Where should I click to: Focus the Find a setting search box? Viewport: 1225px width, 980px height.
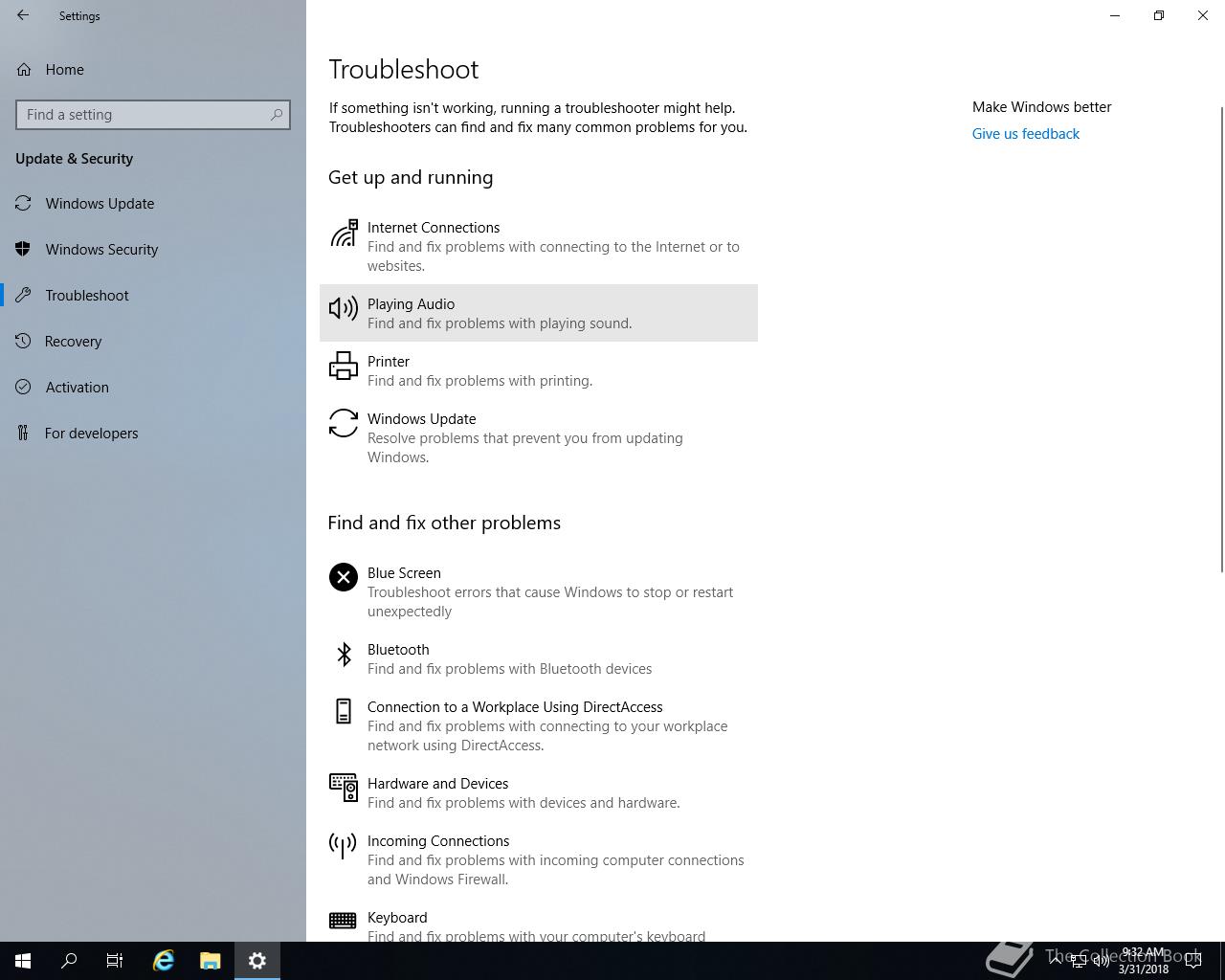[x=153, y=115]
